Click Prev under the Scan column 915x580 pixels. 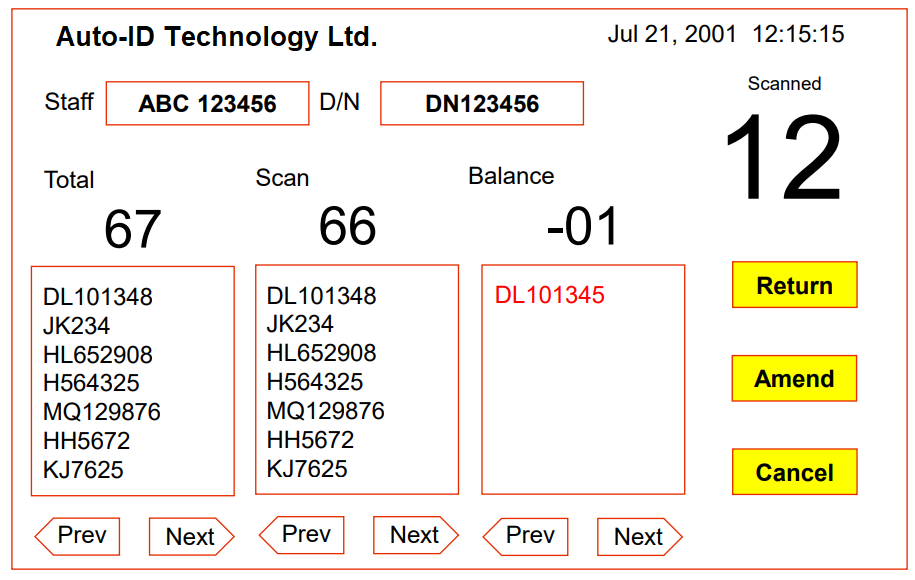tap(301, 535)
